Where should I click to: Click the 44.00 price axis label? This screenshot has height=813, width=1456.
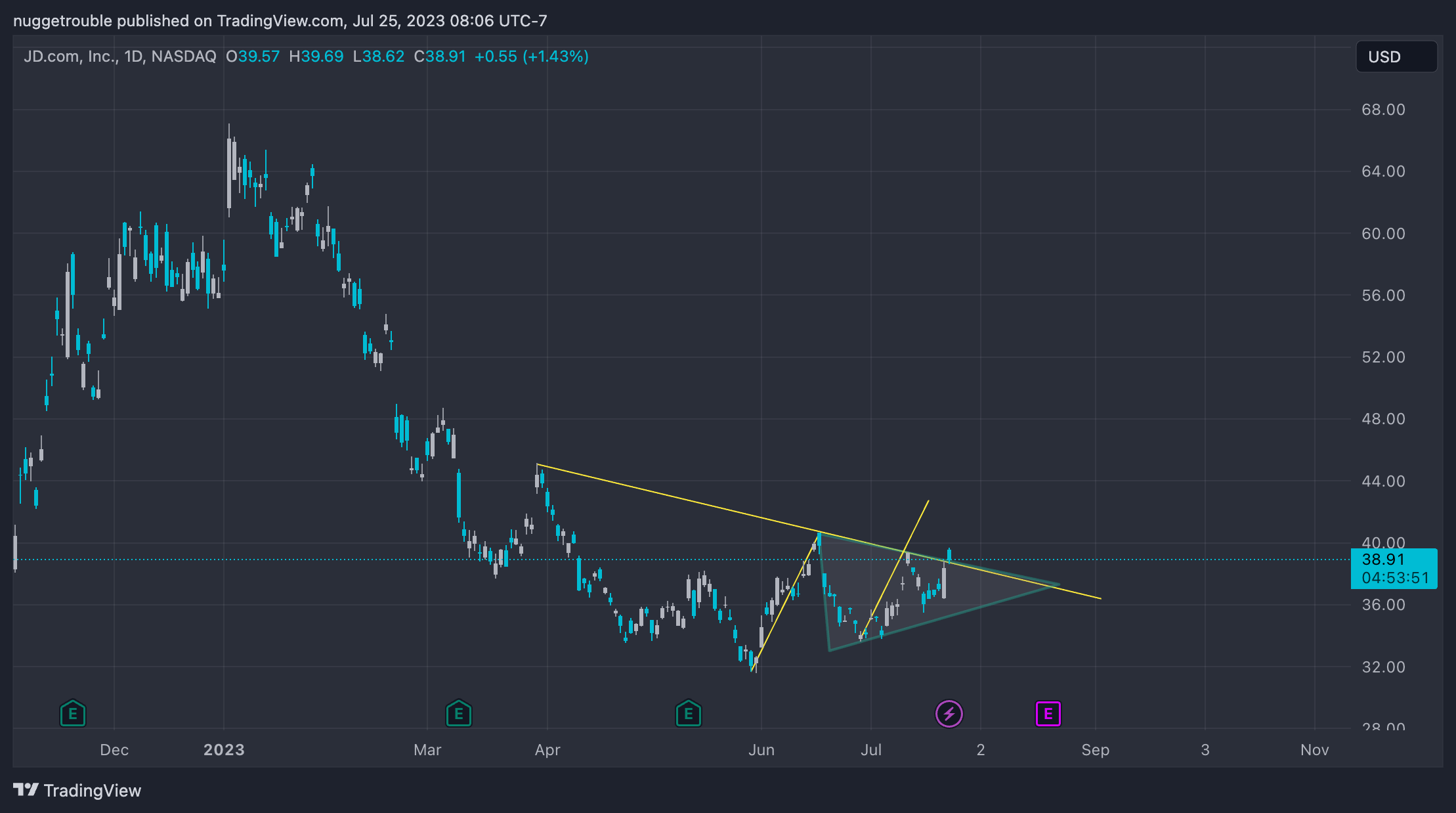(1384, 481)
